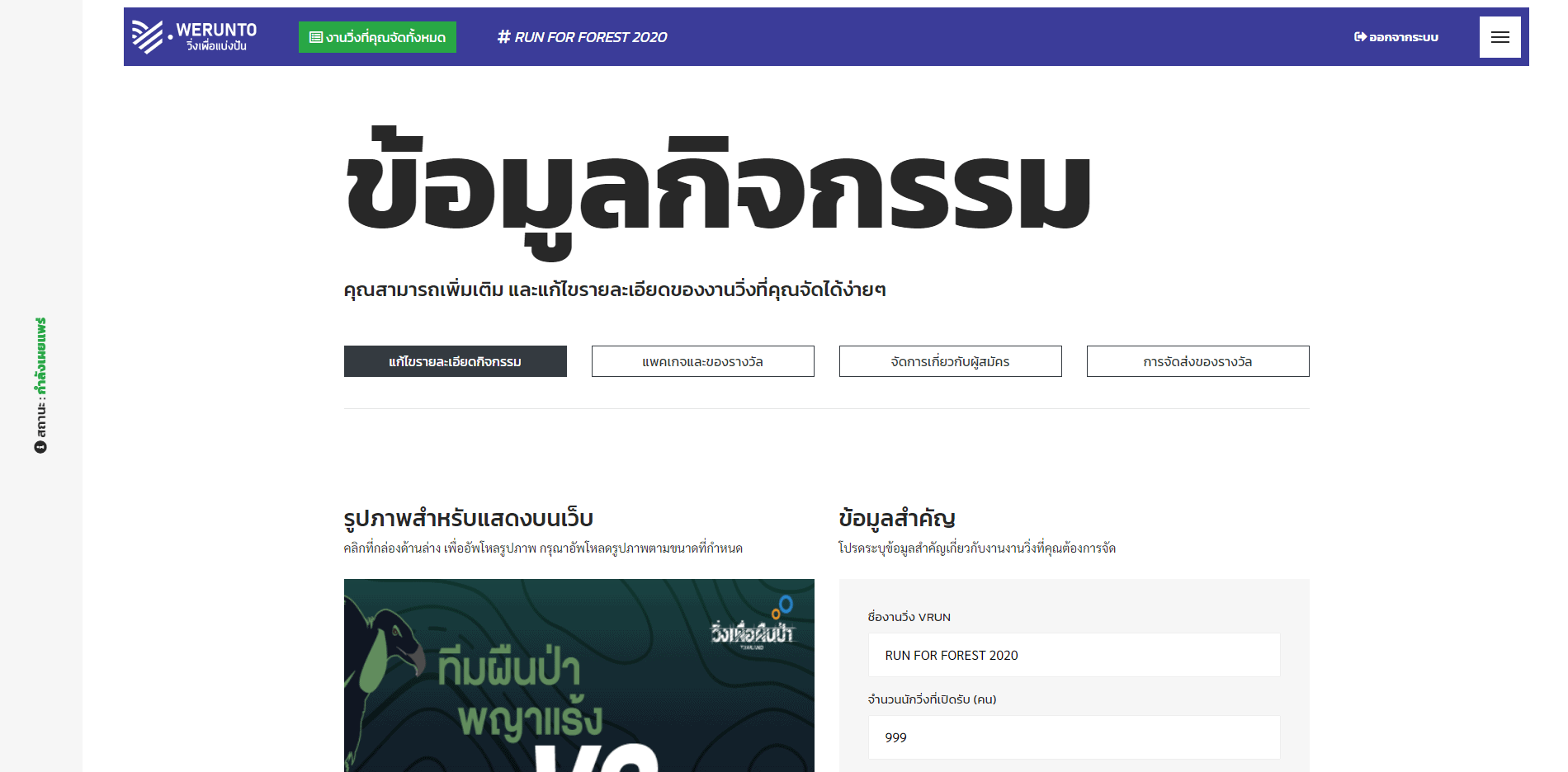The height and width of the screenshot is (772, 1568).
Task: Open งานวิ่งที่คุณจัดทั้งหมด green button
Action: coord(377,37)
